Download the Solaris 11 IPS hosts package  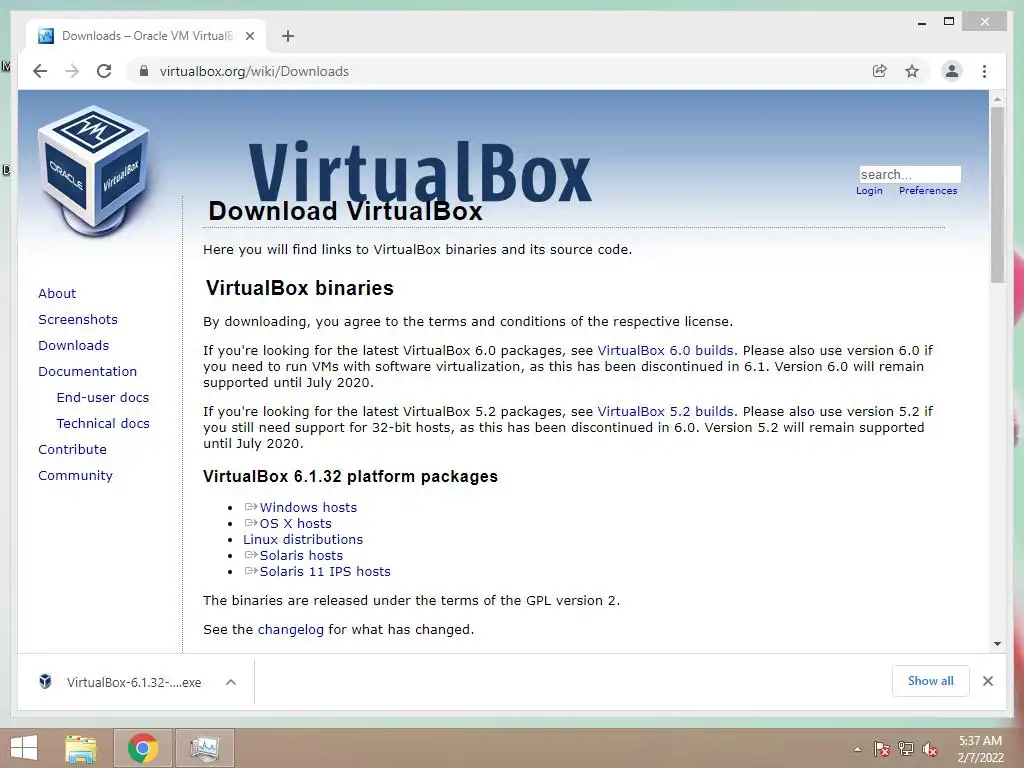(325, 571)
